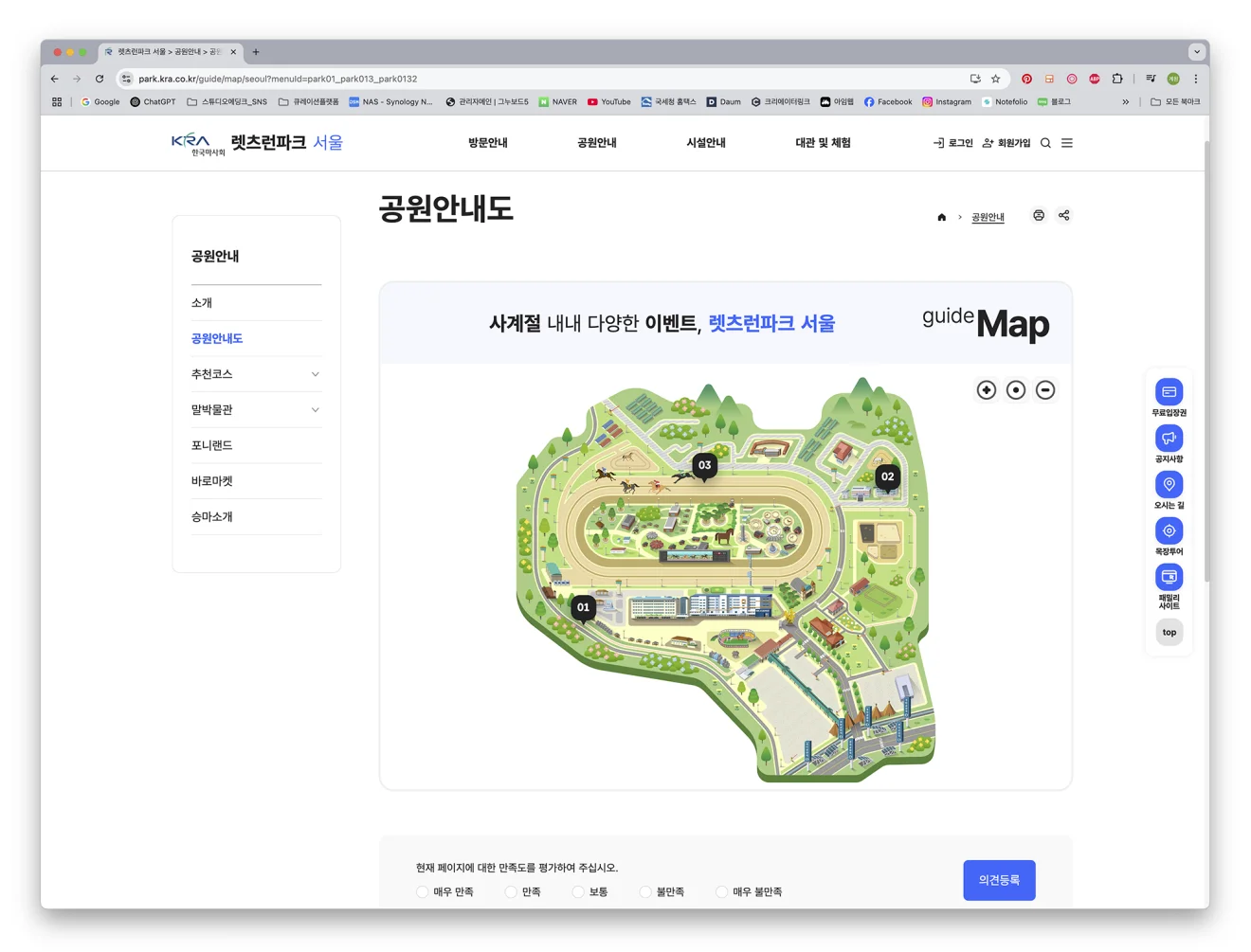Click map marker 02
The height and width of the screenshot is (952, 1251).
pyautogui.click(x=887, y=477)
